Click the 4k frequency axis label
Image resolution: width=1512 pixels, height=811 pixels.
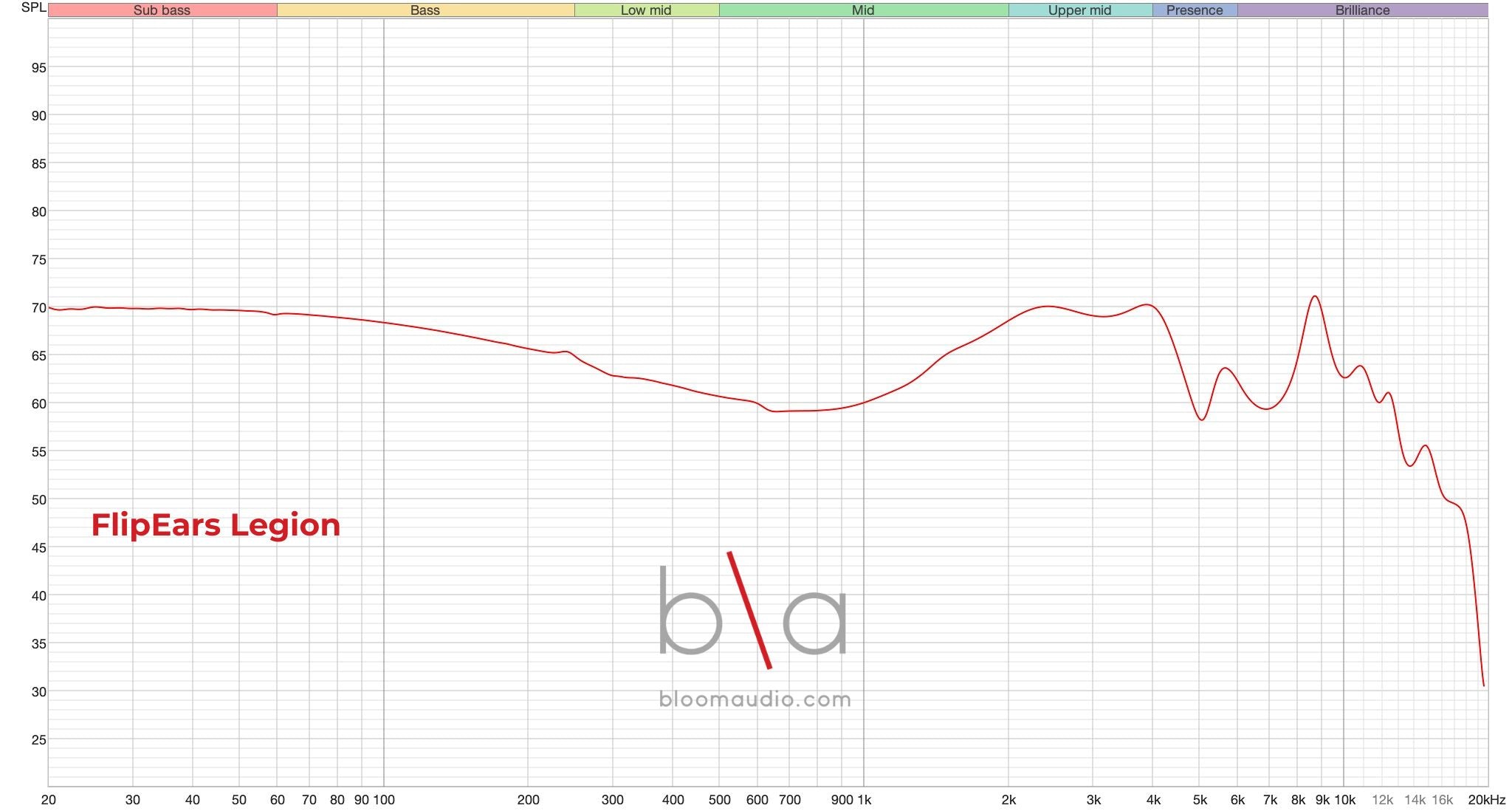[x=1153, y=800]
